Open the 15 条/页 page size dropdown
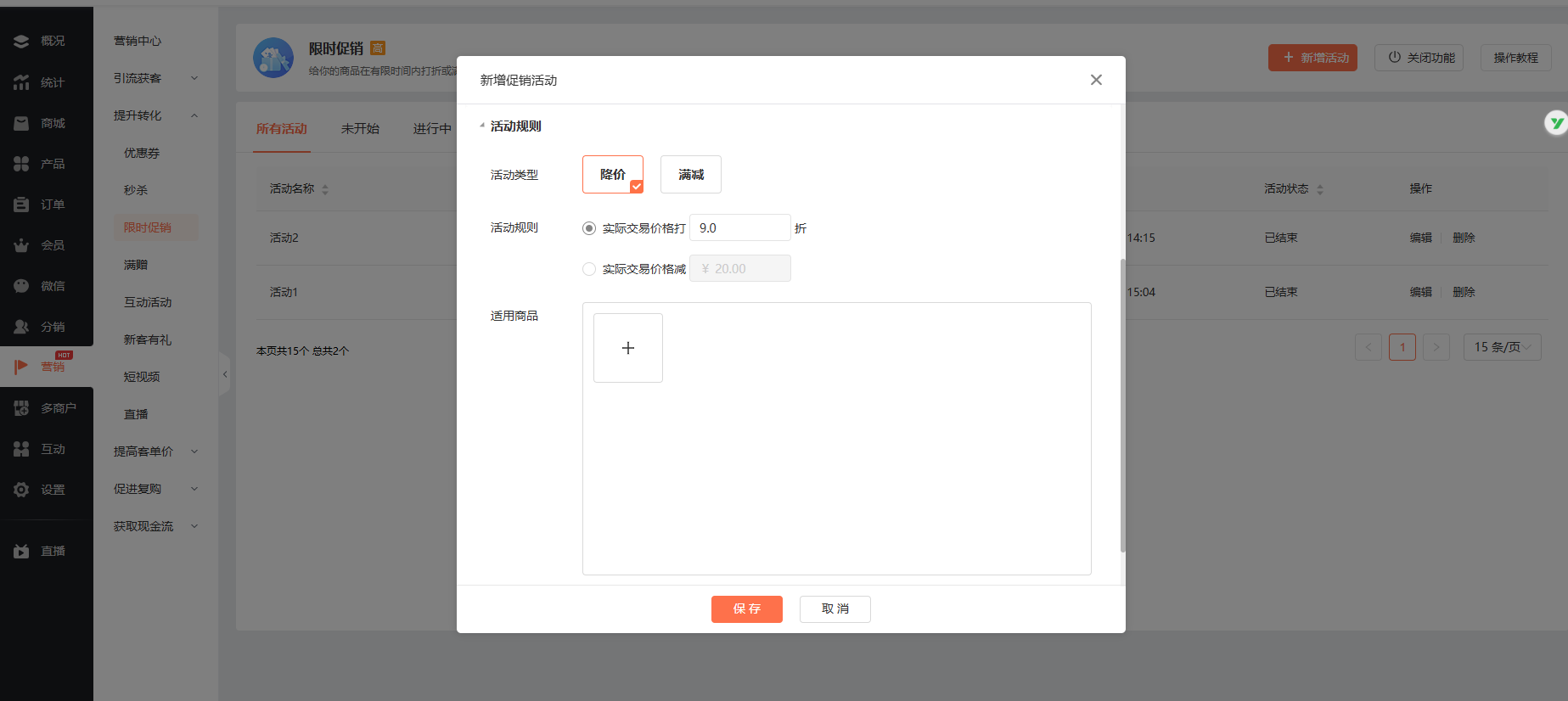The height and width of the screenshot is (701, 1568). 1501,347
